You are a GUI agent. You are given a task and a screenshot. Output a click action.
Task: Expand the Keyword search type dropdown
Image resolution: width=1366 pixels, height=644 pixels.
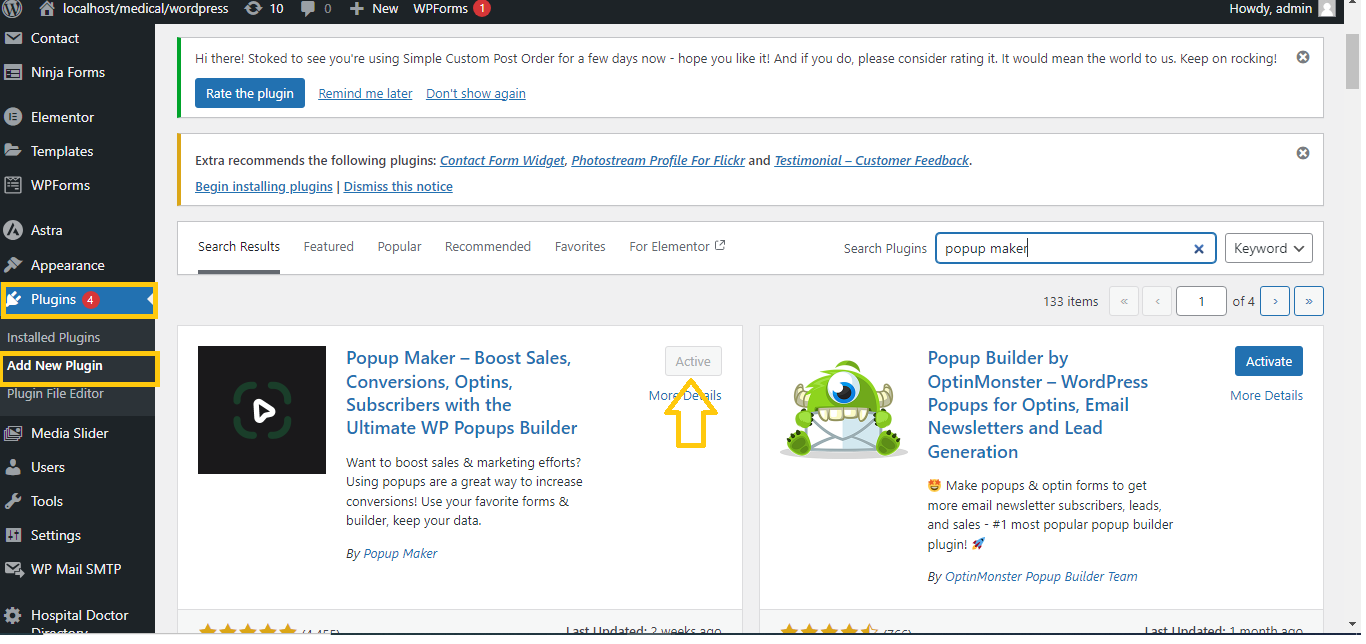click(x=1268, y=249)
